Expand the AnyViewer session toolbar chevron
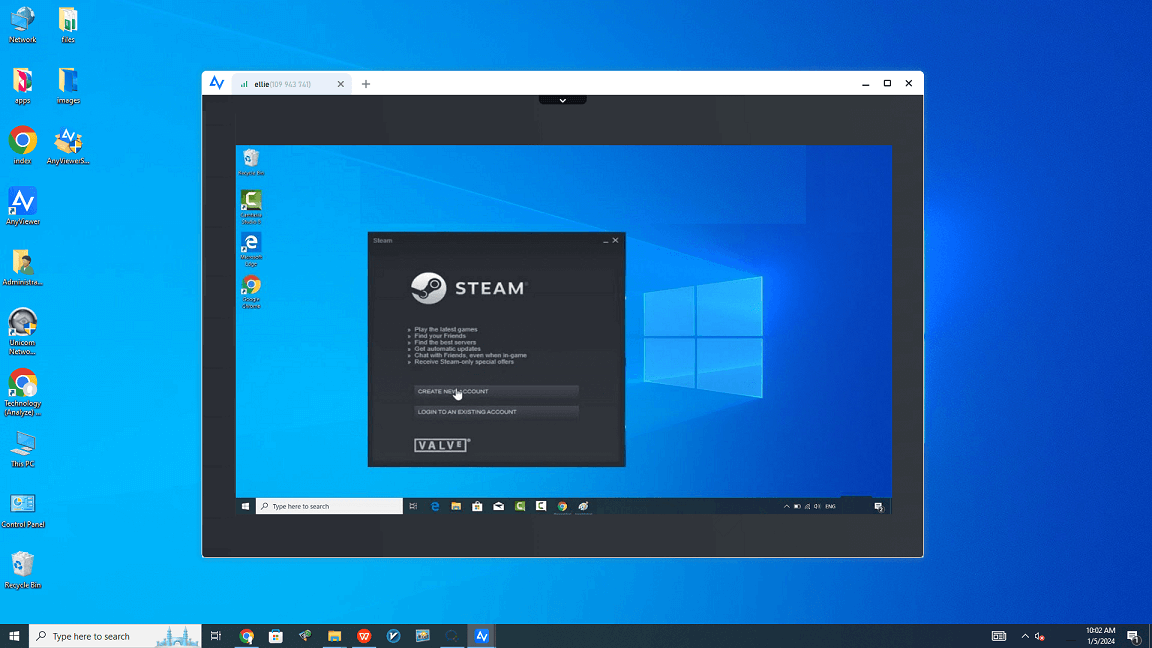The image size is (1152, 648). point(563,100)
